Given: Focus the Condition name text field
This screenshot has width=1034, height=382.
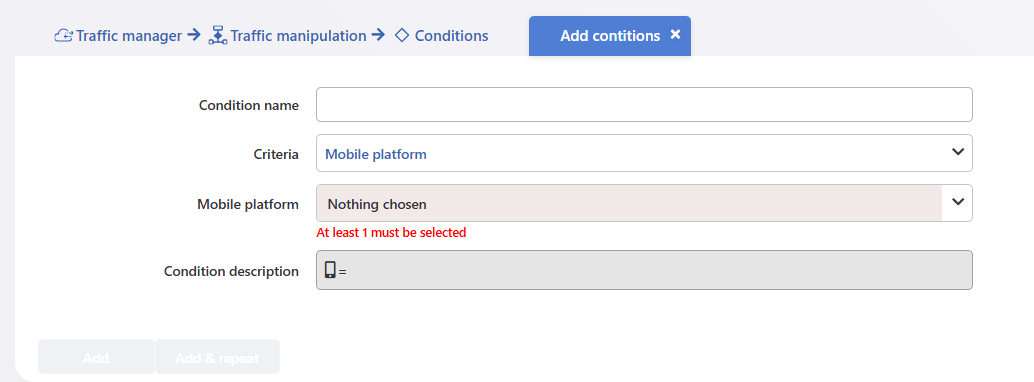Looking at the screenshot, I should pos(644,105).
